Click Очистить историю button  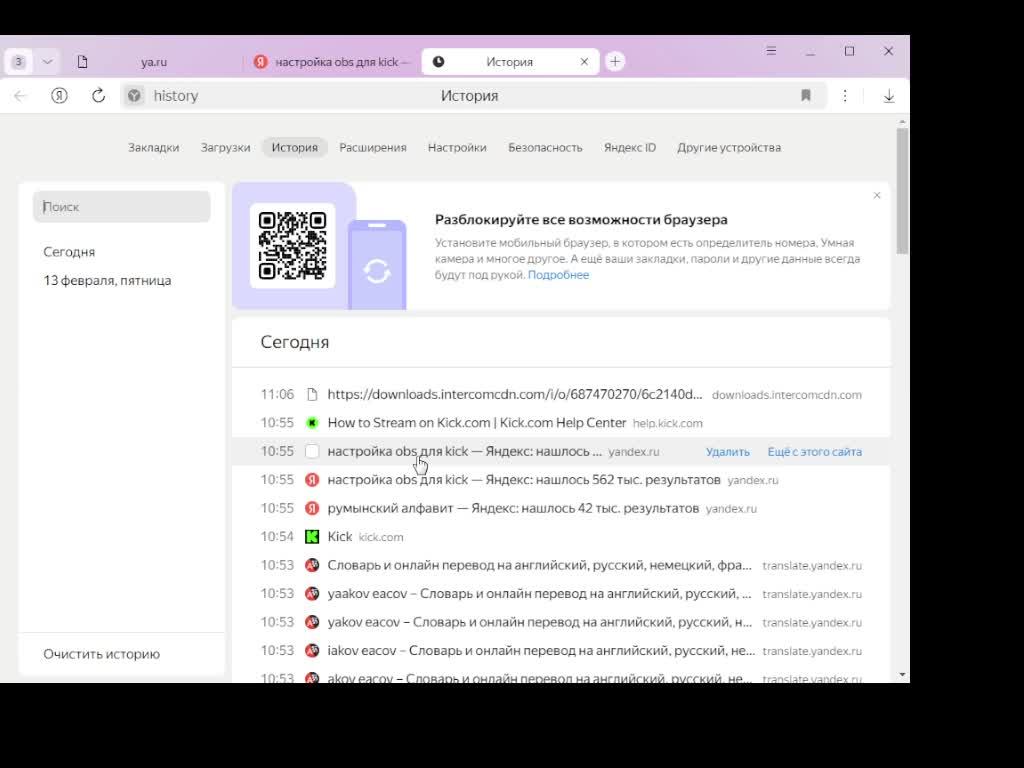[x=101, y=654]
